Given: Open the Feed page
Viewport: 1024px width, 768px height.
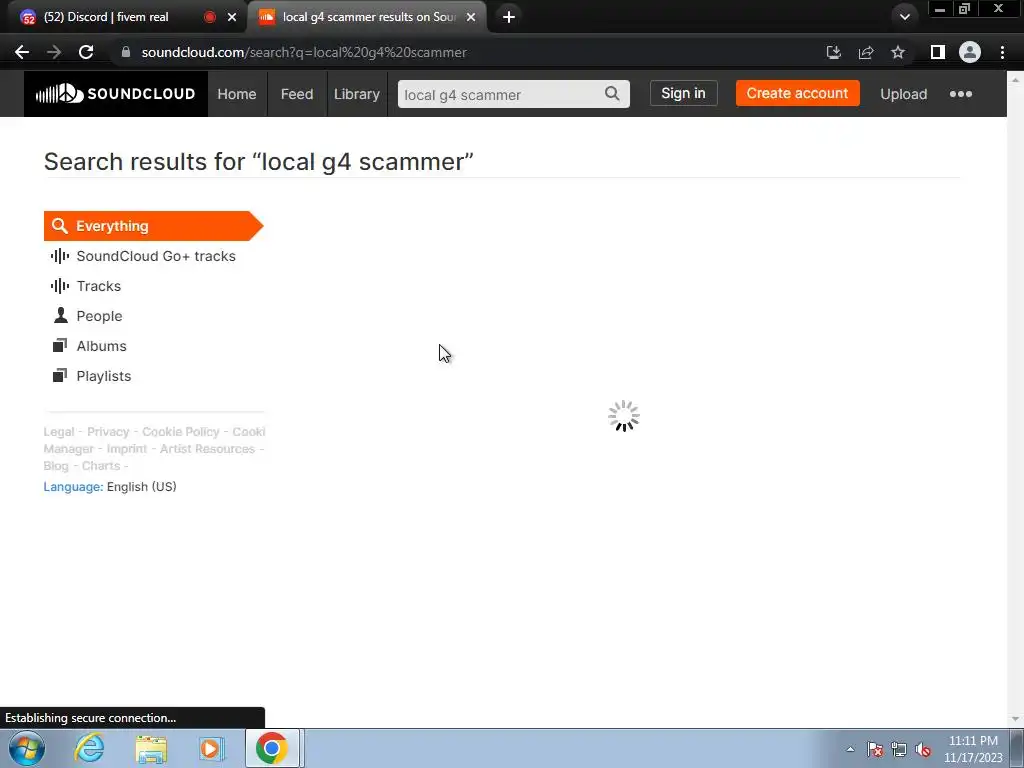Looking at the screenshot, I should [297, 94].
